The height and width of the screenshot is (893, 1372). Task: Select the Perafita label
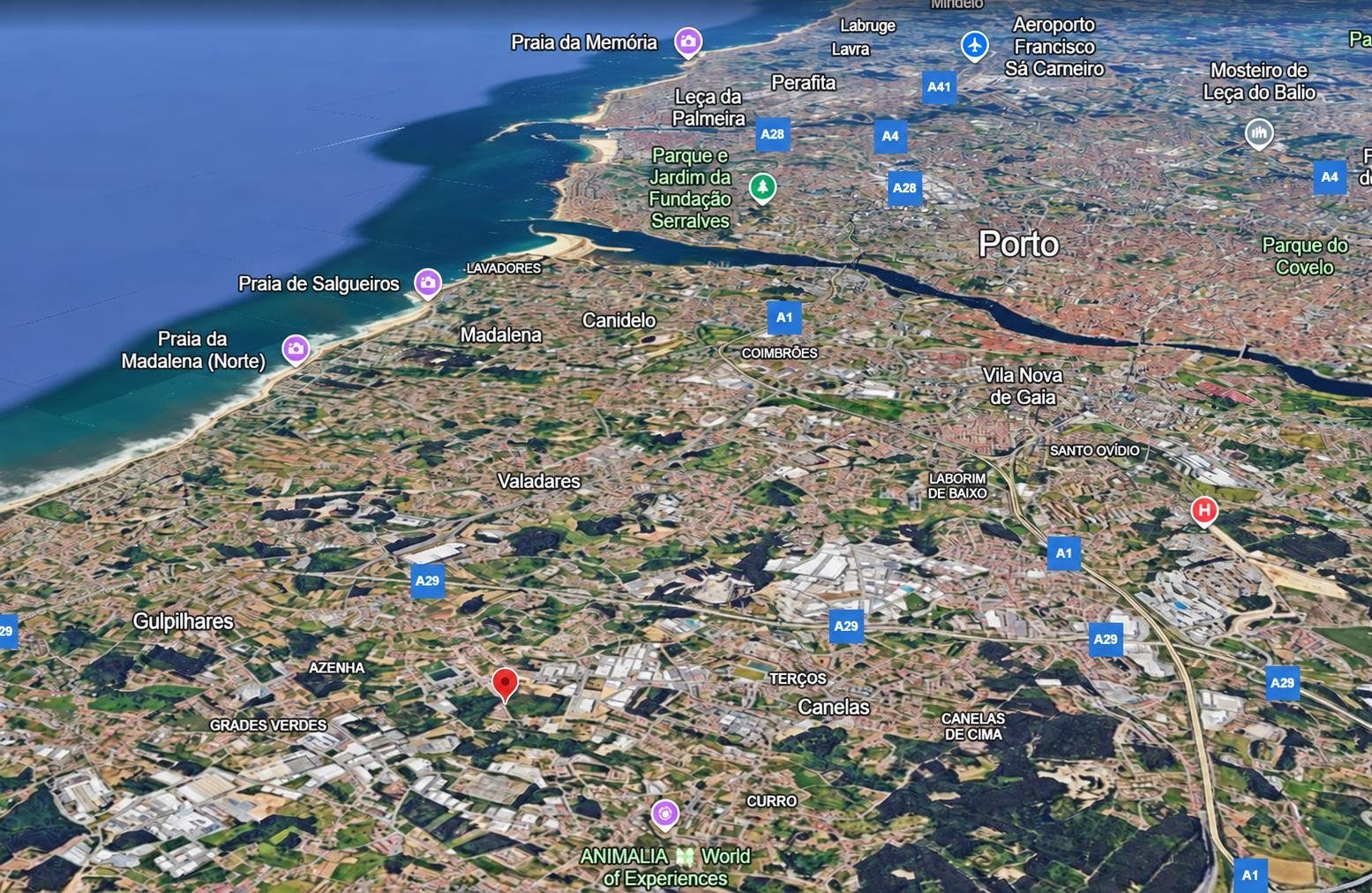(x=803, y=82)
